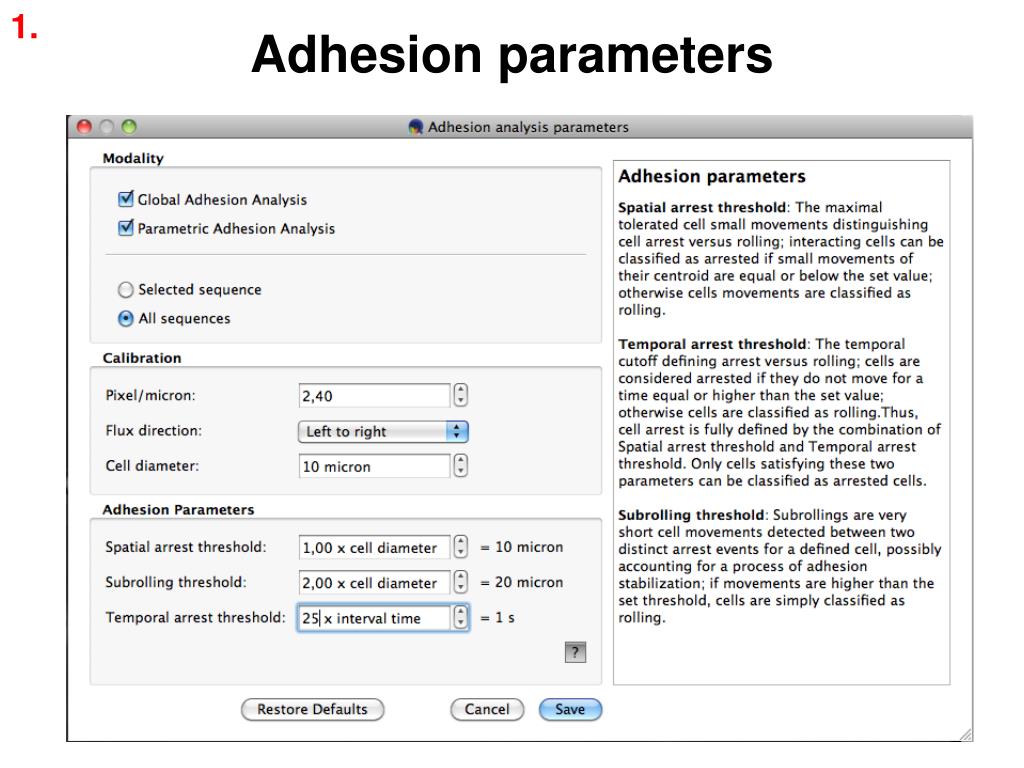Click the Spatial arrest threshold stepper
The width and height of the screenshot is (1024, 768).
pos(460,547)
